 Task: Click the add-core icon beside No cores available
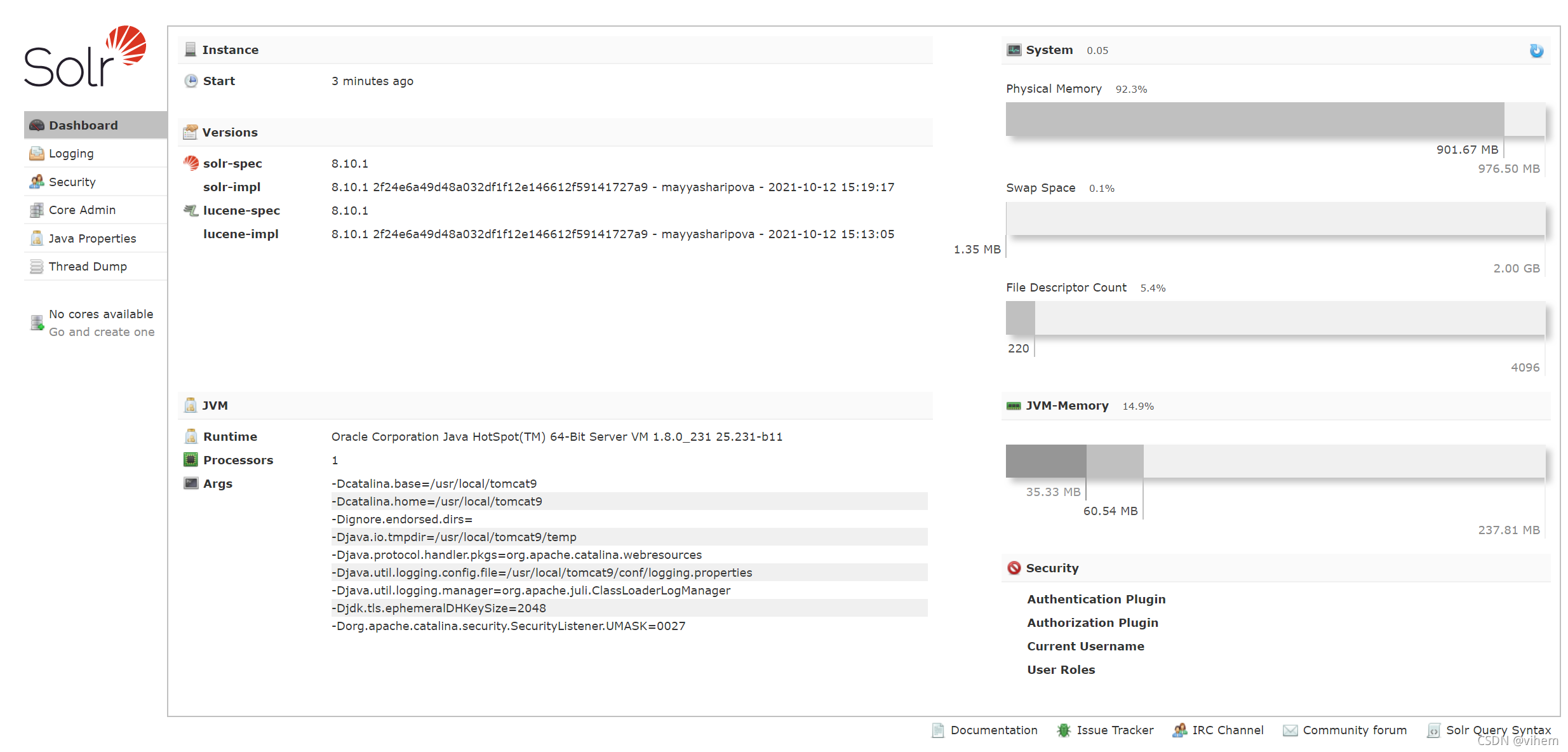tap(37, 323)
